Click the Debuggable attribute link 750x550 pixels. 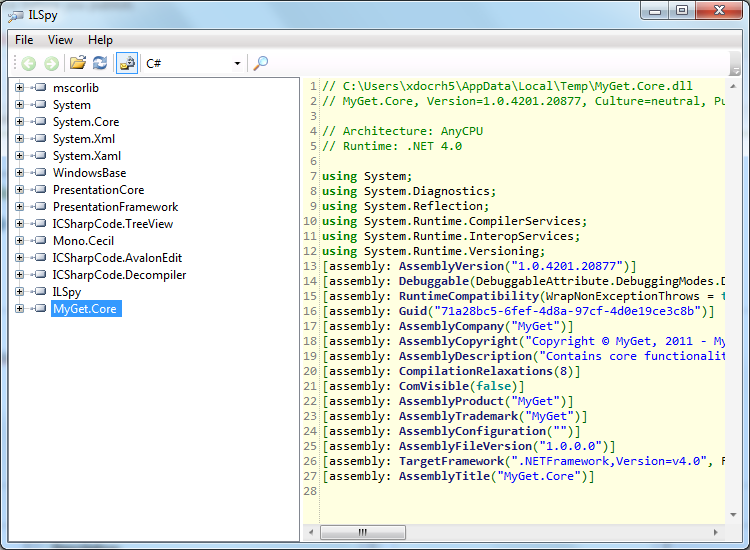coord(434,281)
